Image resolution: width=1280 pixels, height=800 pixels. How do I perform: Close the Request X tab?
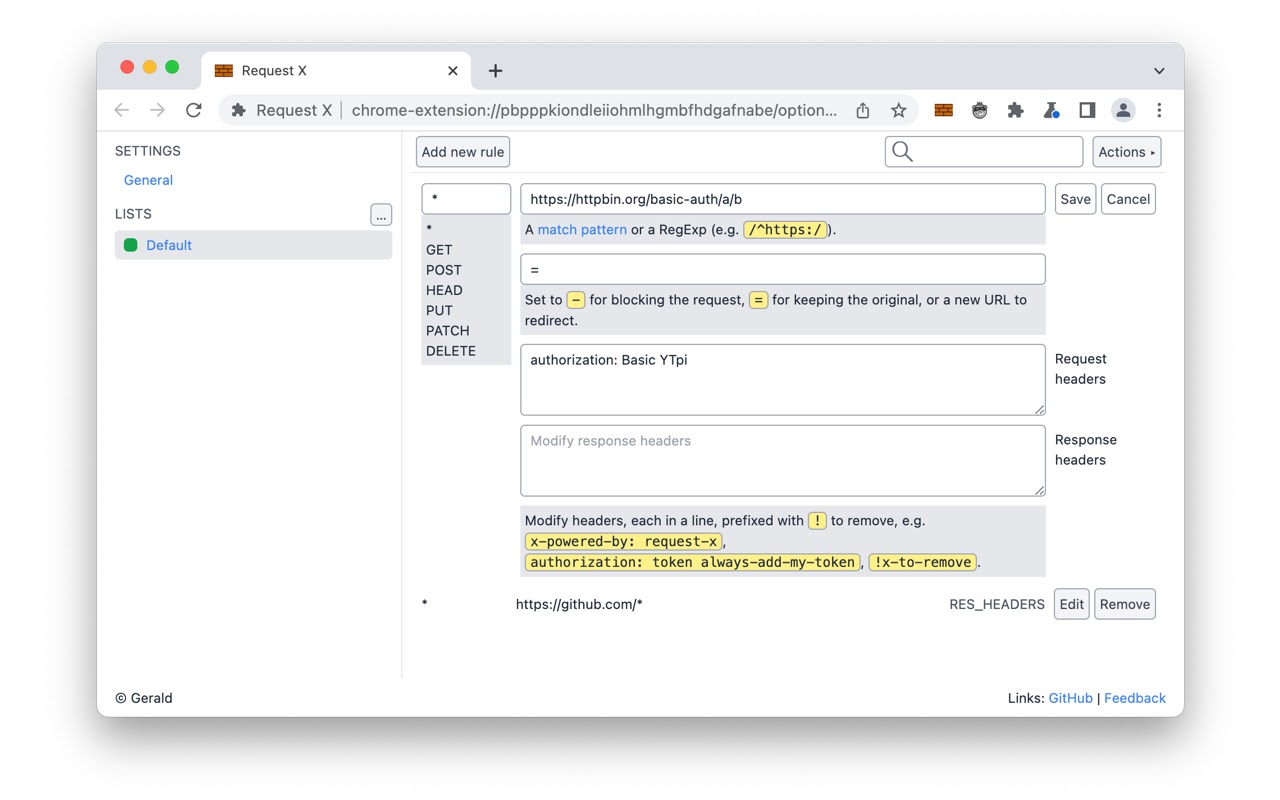click(453, 71)
